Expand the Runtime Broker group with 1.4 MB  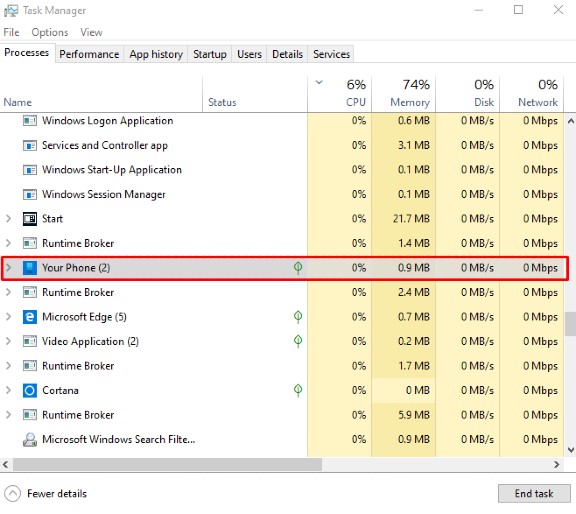8,243
